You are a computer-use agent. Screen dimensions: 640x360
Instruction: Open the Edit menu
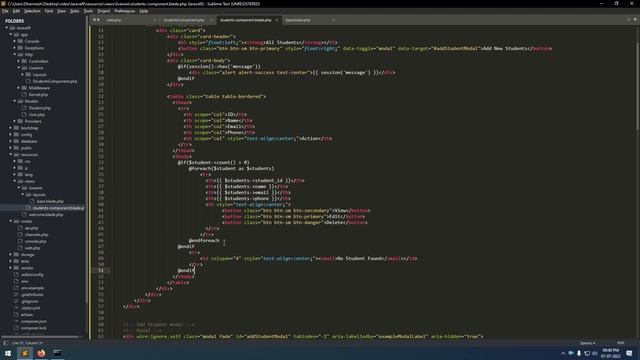point(16,11)
